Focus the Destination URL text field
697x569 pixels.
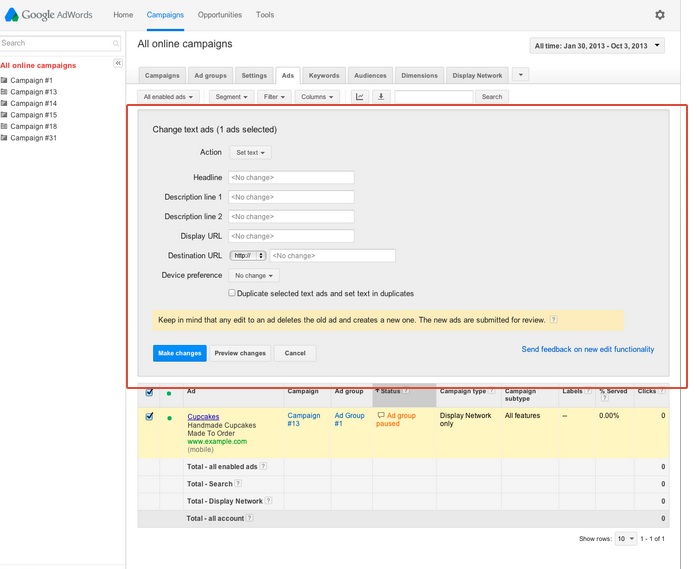(332, 256)
